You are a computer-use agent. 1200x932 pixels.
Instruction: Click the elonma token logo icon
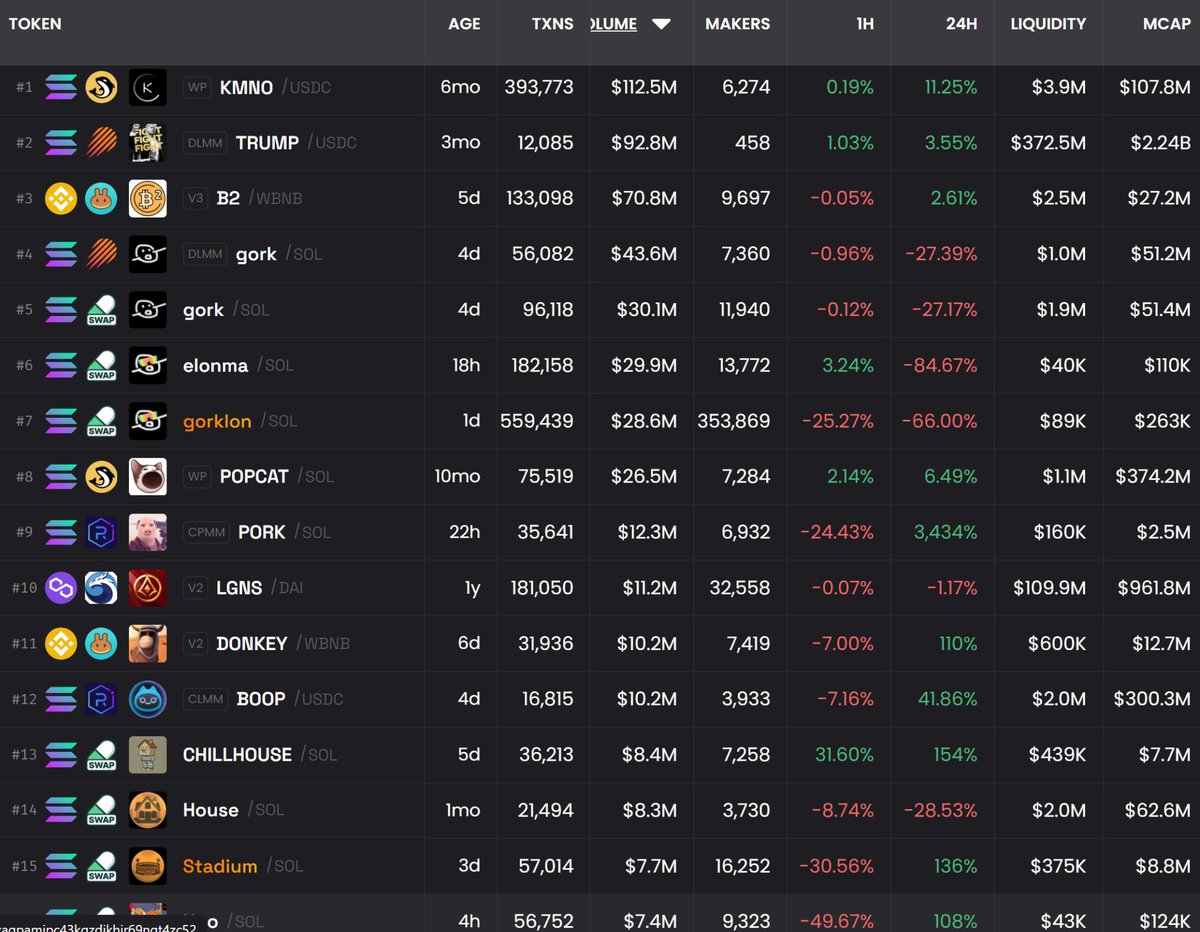click(147, 365)
